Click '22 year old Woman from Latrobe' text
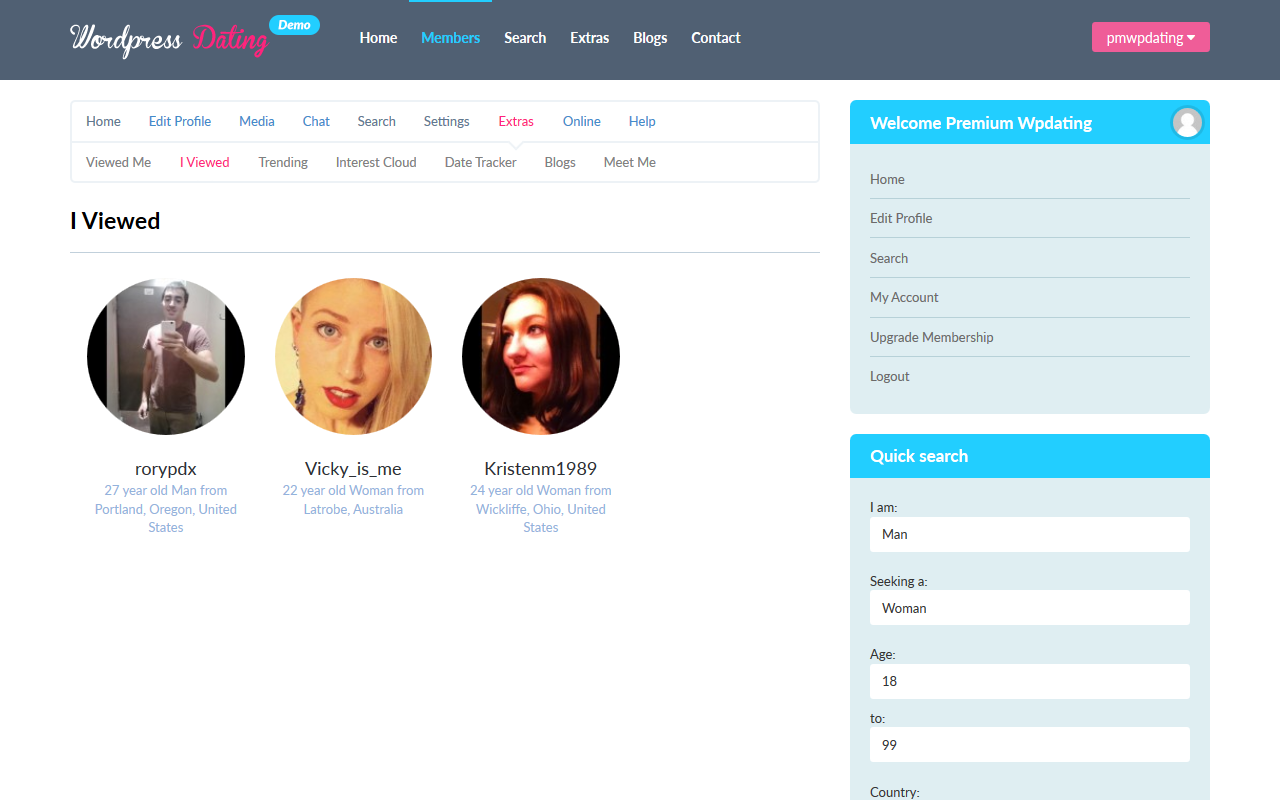The width and height of the screenshot is (1280, 800). click(x=353, y=500)
